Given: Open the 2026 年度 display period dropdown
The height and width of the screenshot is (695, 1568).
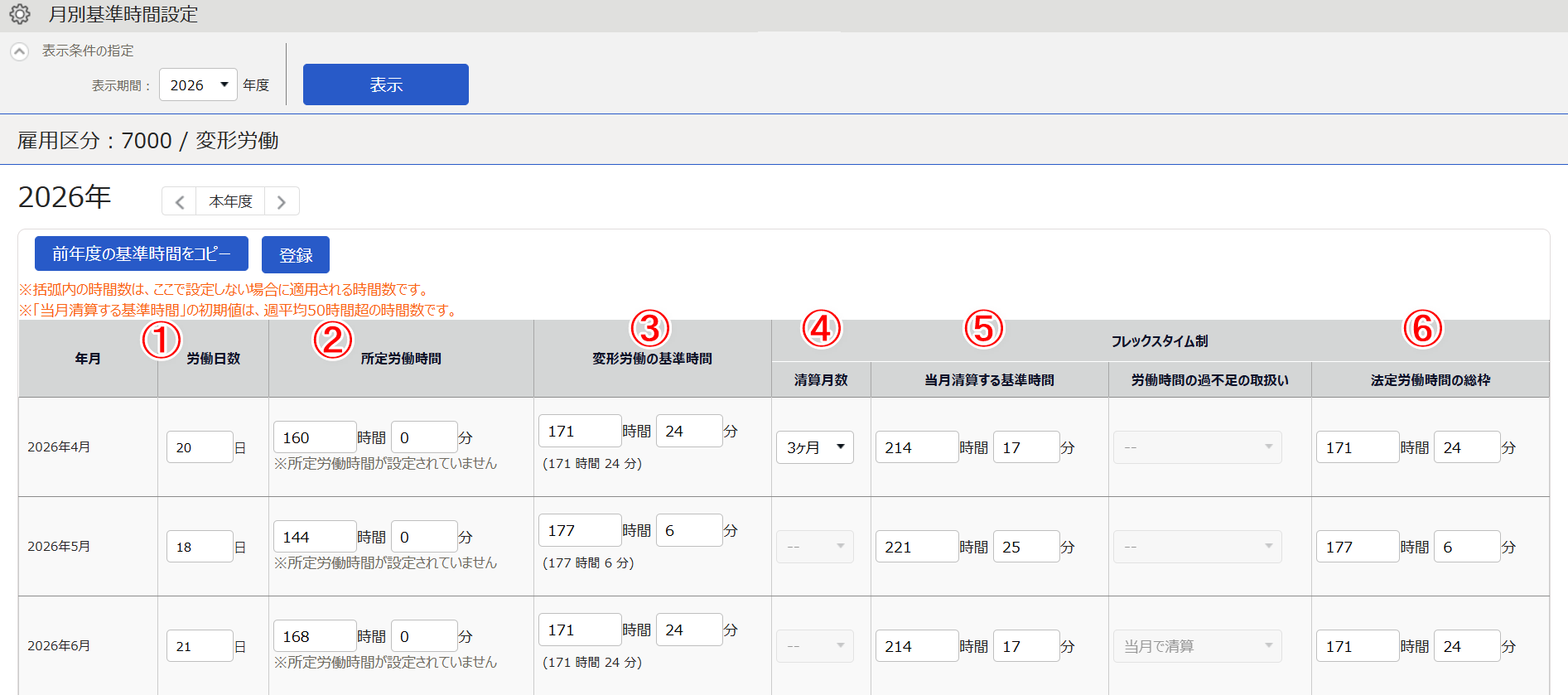Looking at the screenshot, I should [x=198, y=84].
